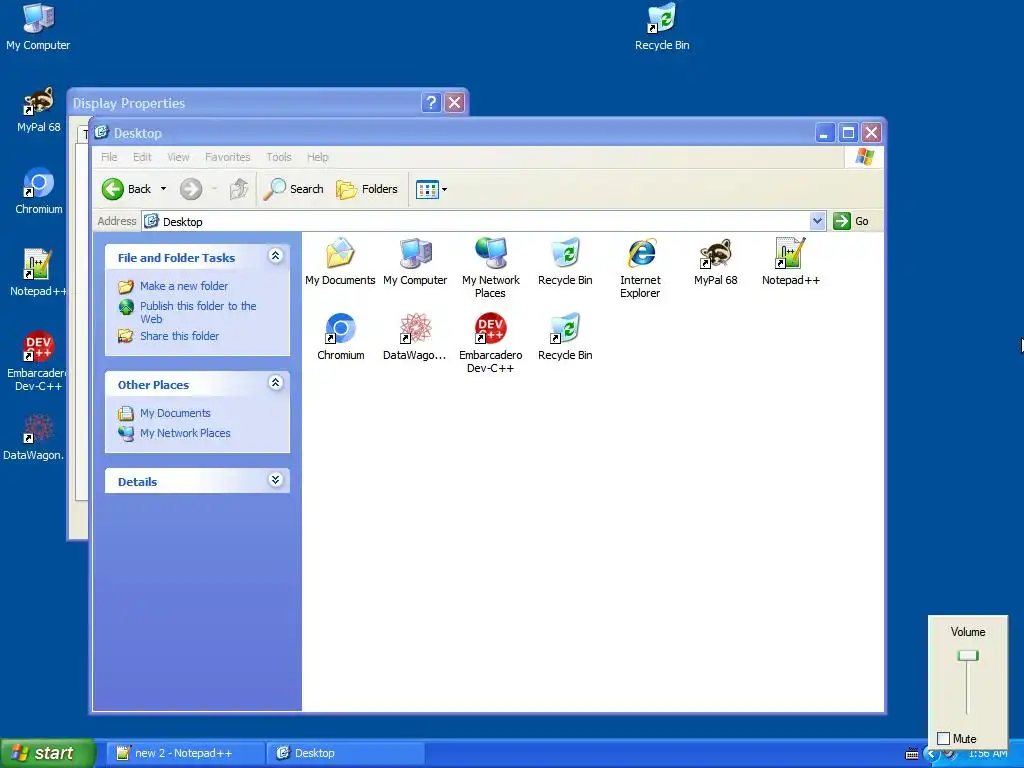Screen dimensions: 1024x768
Task: Go up one folder level
Action: click(x=239, y=189)
